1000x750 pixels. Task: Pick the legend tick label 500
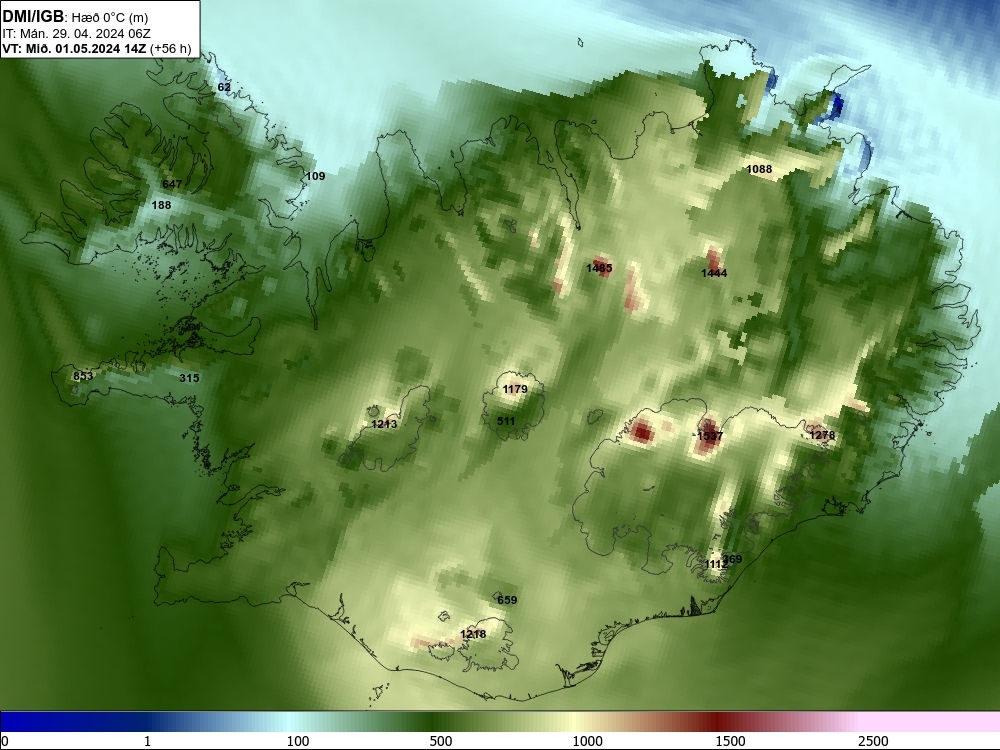(441, 741)
